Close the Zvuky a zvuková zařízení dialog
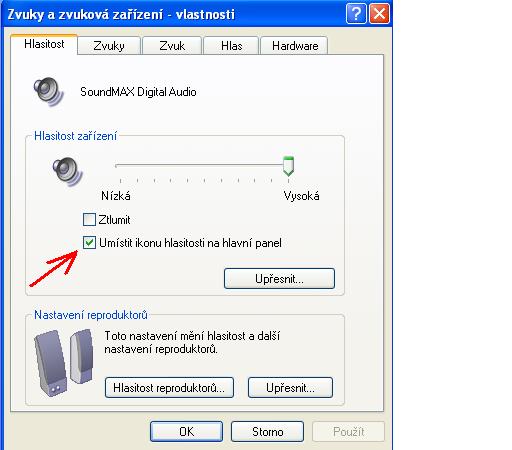Screen dimensions: 512x450 click(379, 14)
